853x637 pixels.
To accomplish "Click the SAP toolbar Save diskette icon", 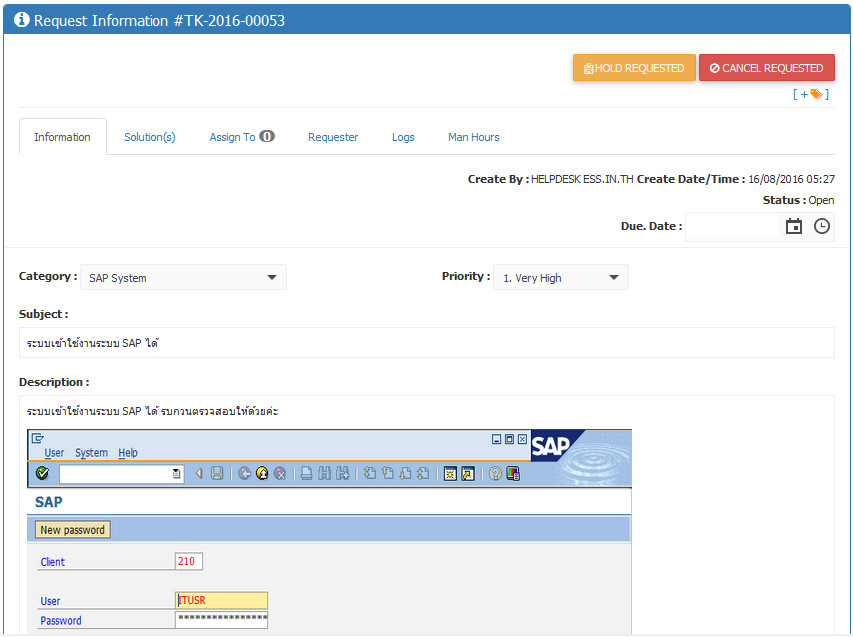I will pos(217,473).
